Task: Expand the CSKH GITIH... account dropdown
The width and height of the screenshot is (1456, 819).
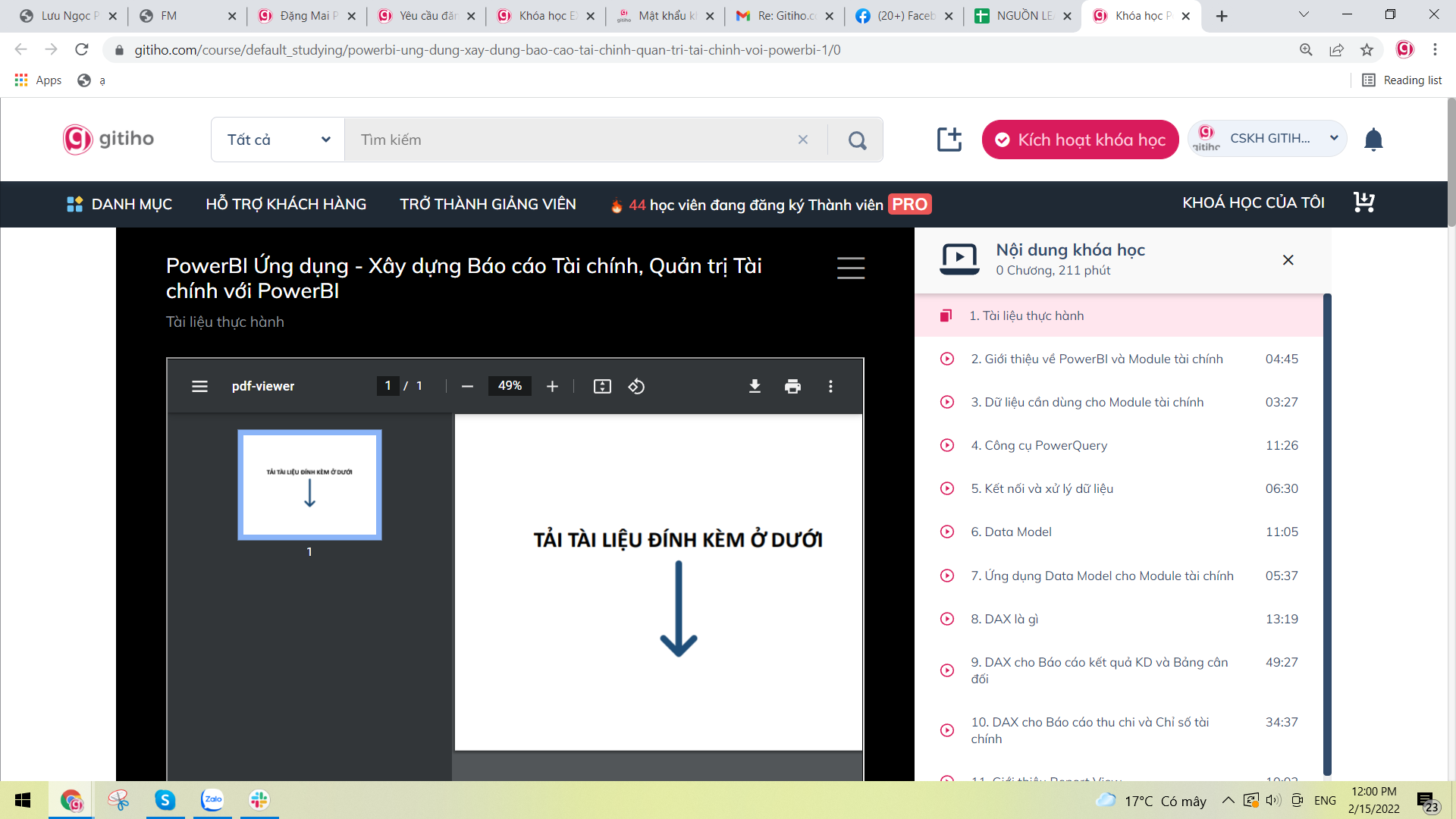Action: (x=1267, y=139)
